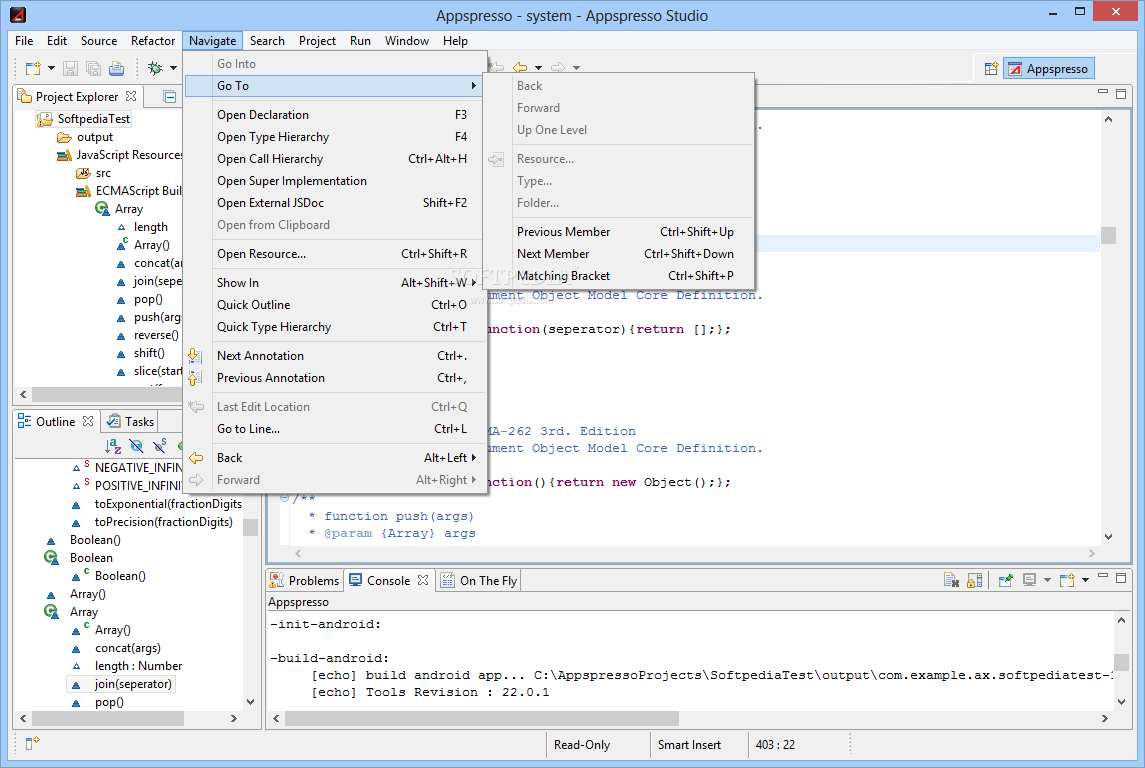Collapse the push function comment fold

coord(285,498)
